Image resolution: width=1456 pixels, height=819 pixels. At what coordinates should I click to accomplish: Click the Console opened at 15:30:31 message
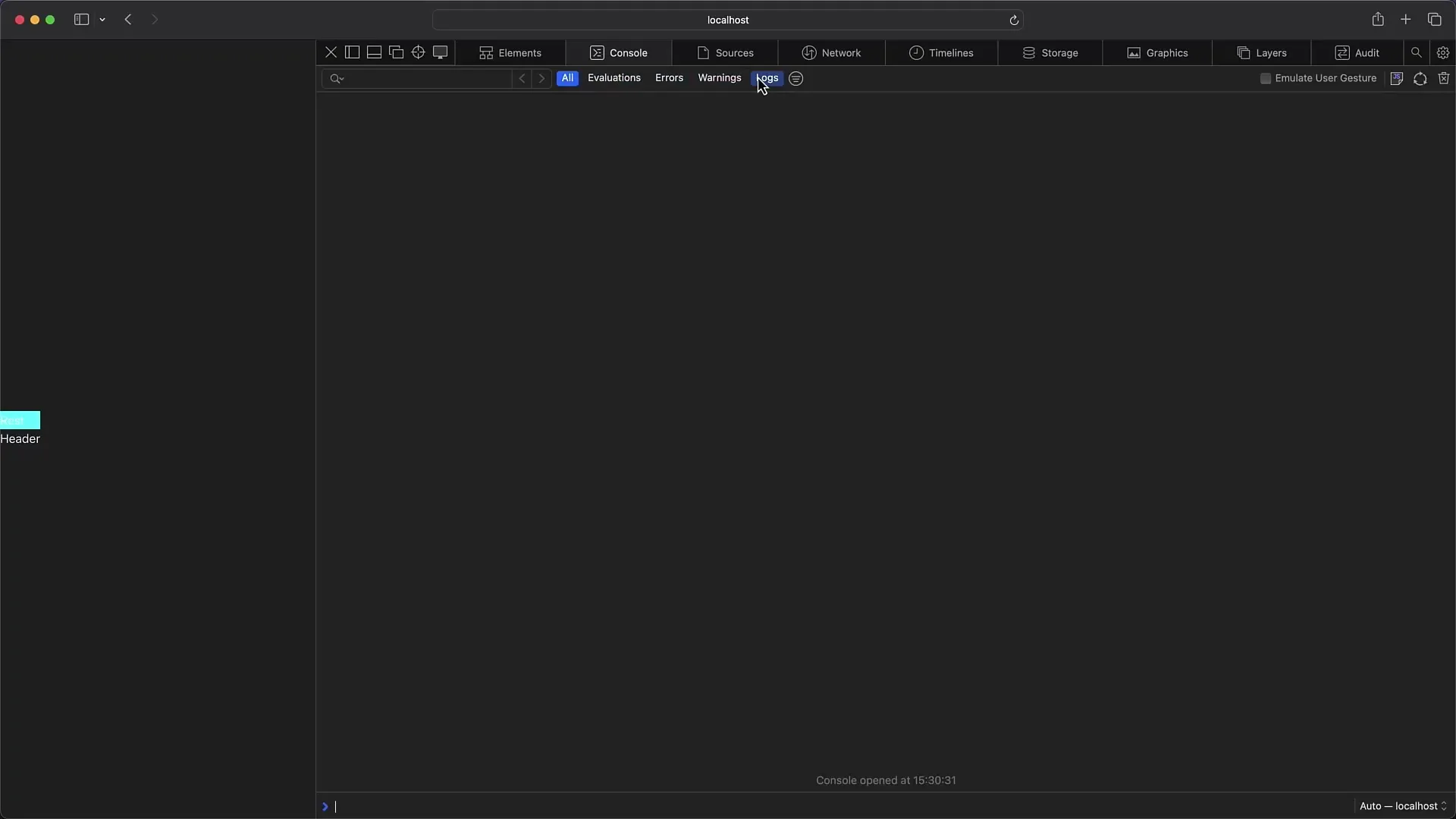886,780
